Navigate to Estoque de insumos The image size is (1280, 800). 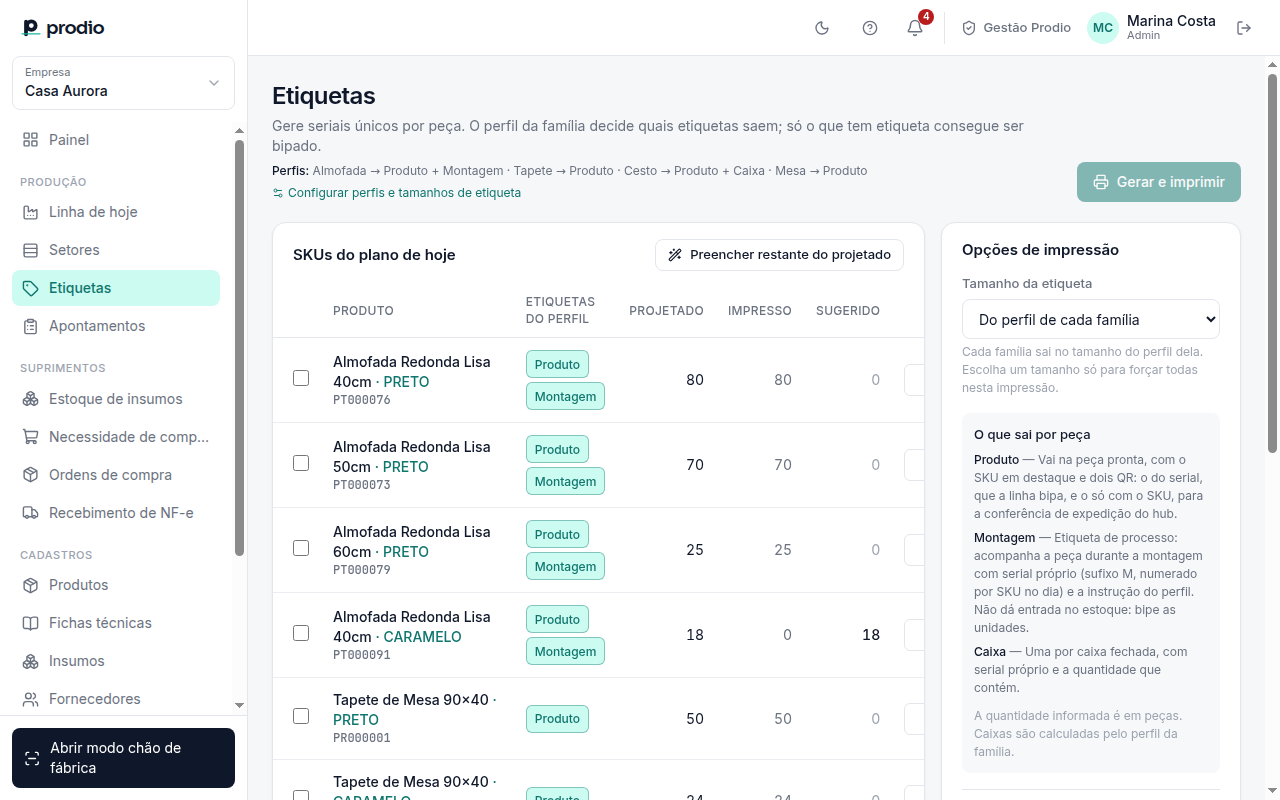coord(116,399)
